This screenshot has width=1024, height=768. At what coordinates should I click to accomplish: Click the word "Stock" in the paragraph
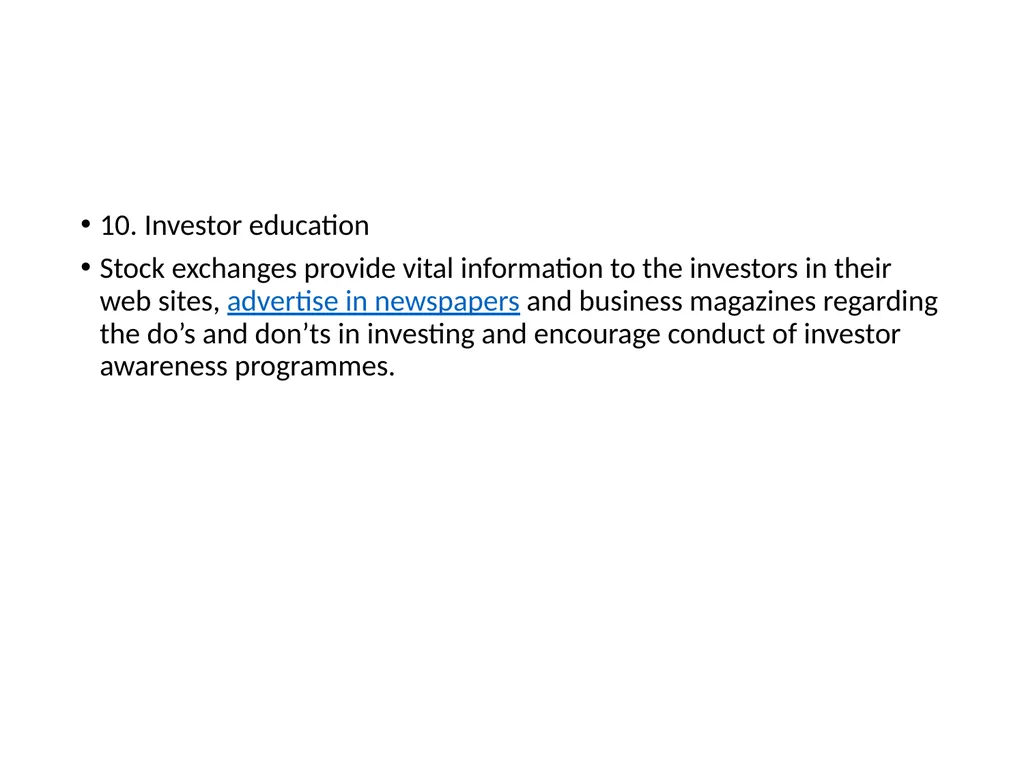pos(132,268)
